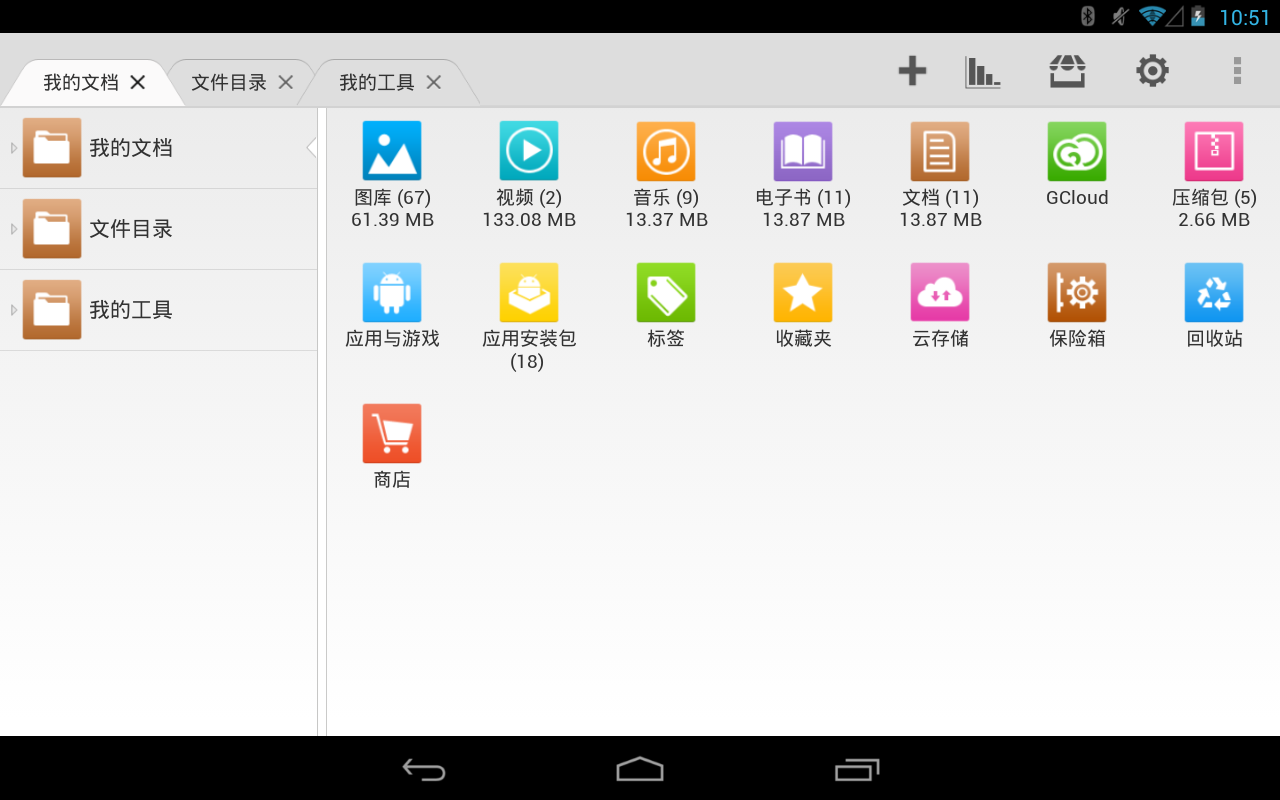Switch to the 文件目录 tab
The height and width of the screenshot is (800, 1280).
pos(229,82)
